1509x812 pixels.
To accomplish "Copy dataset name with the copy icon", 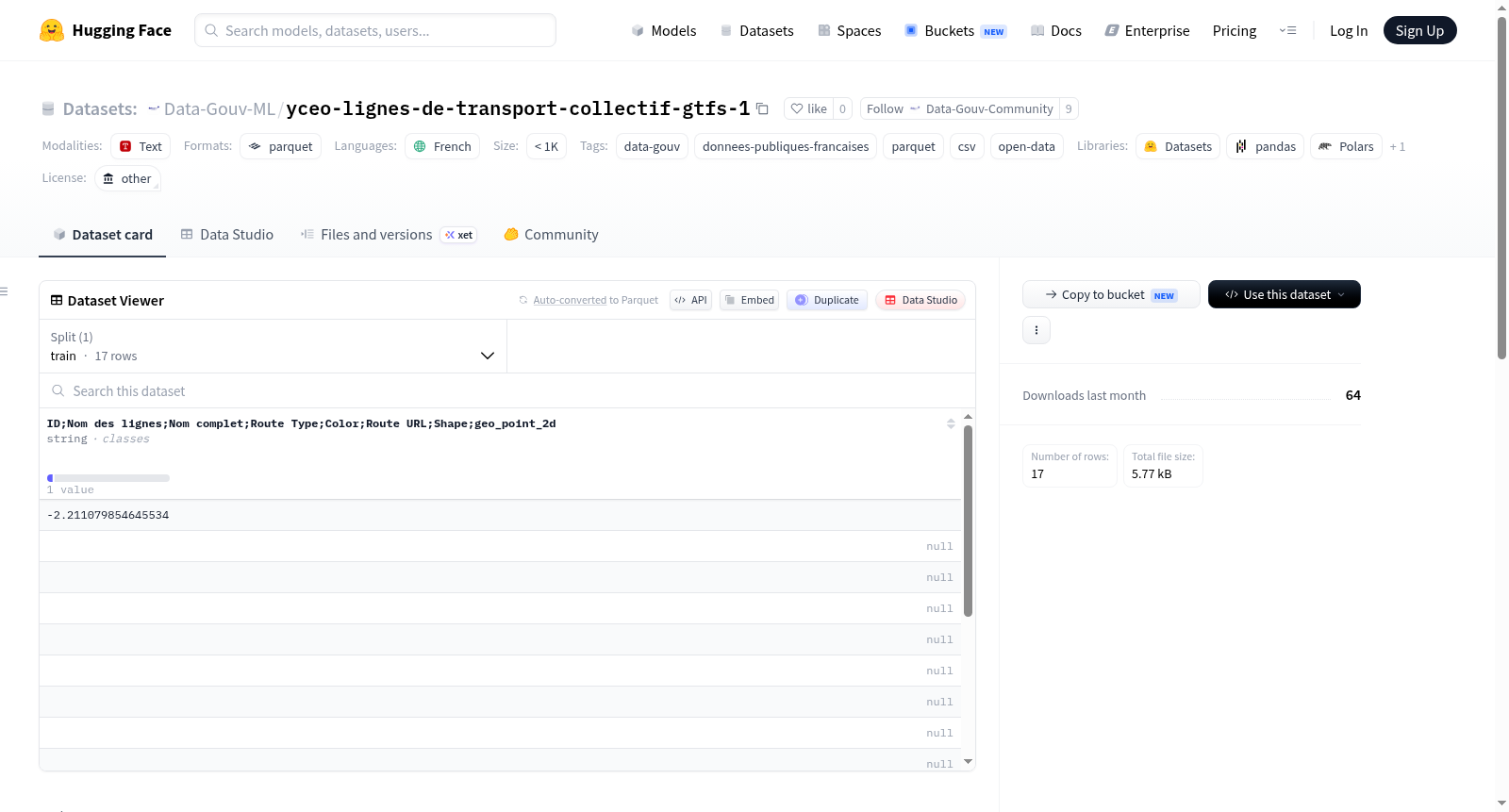I will [x=762, y=108].
